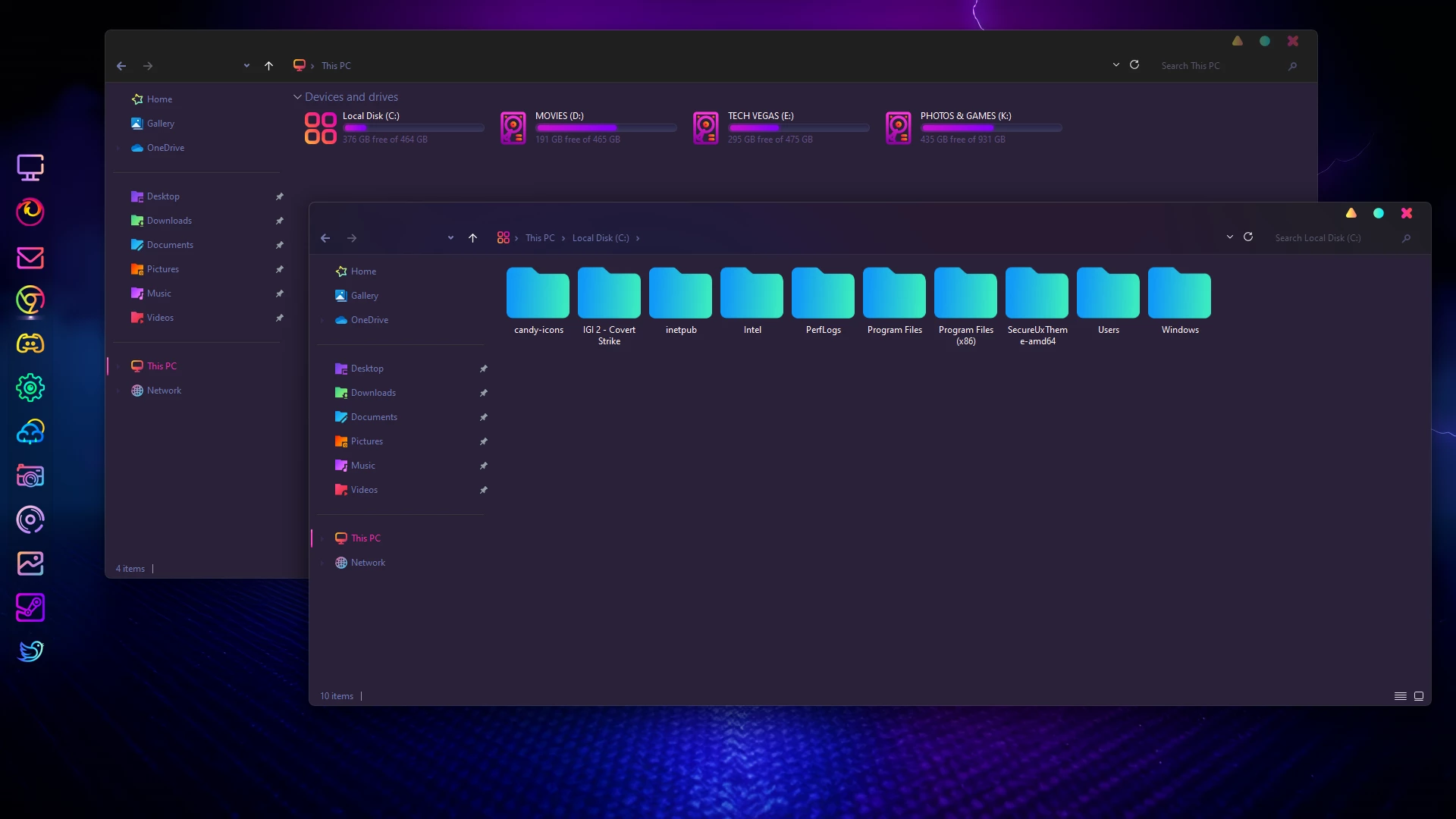Go up one level in the Local Disk window
Screen dimensions: 1456x819
coord(472,238)
